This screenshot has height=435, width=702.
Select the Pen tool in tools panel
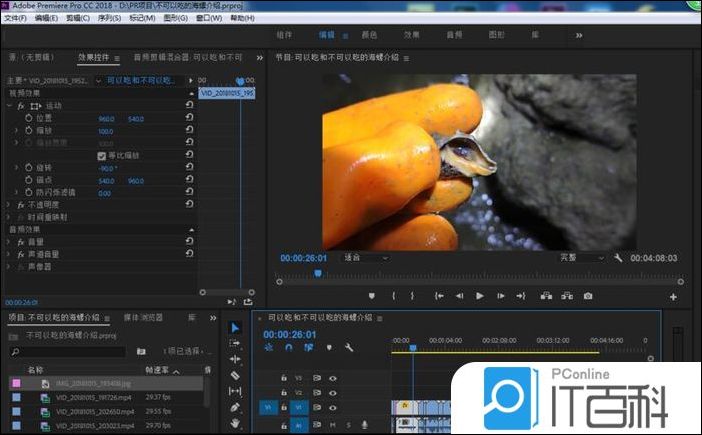coord(234,407)
